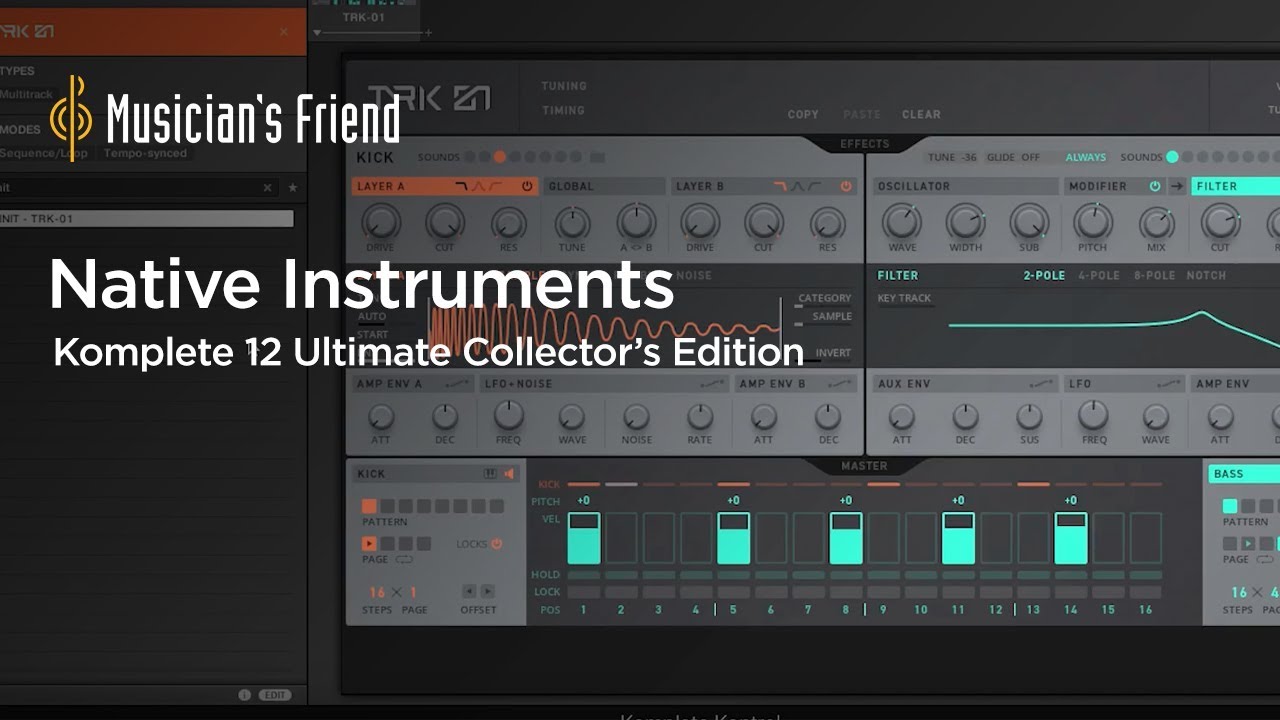
Task: Click ALWAYS glide mode label
Action: pos(1085,157)
